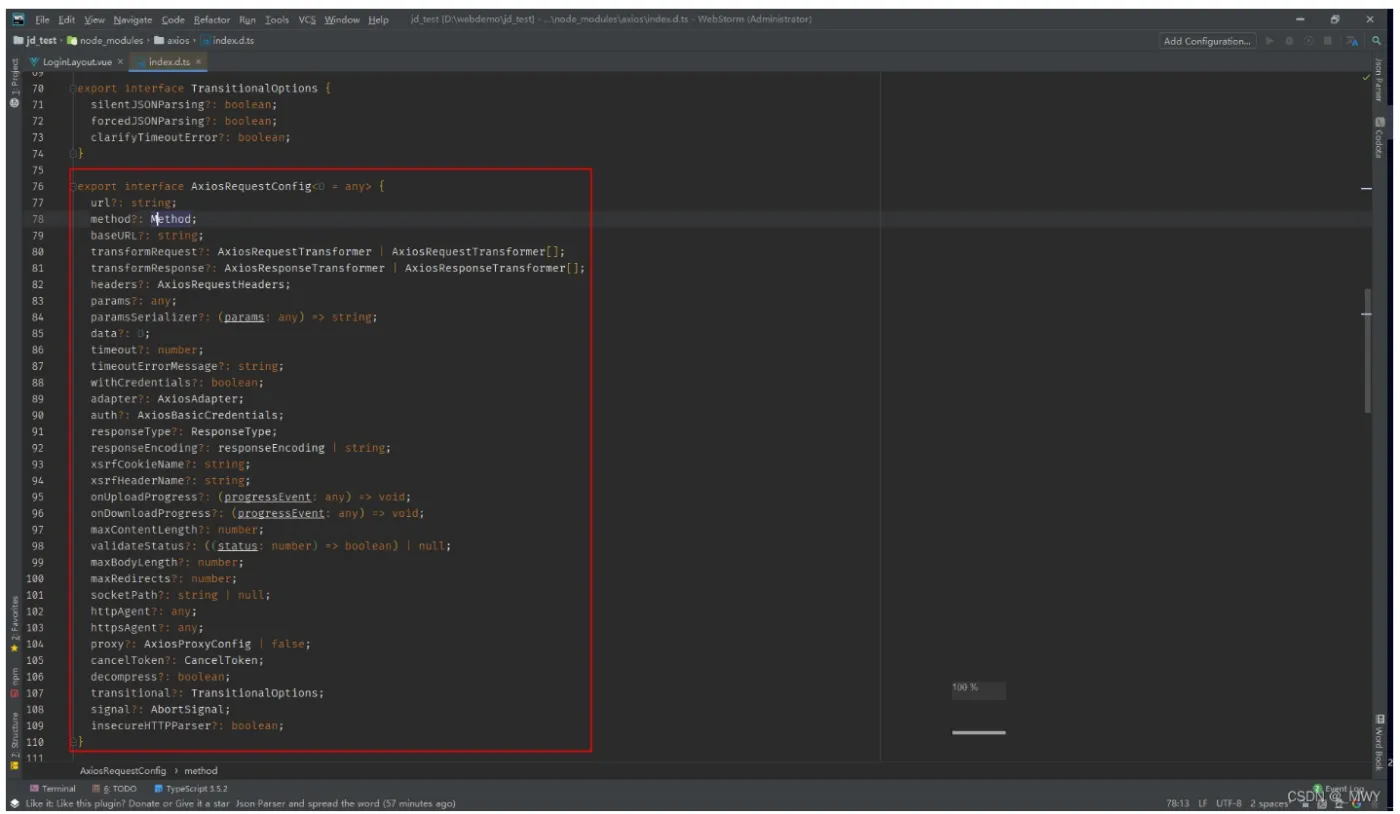Click the AxiosProxyConfig type on line 104
1400x814 pixels.
[197, 644]
